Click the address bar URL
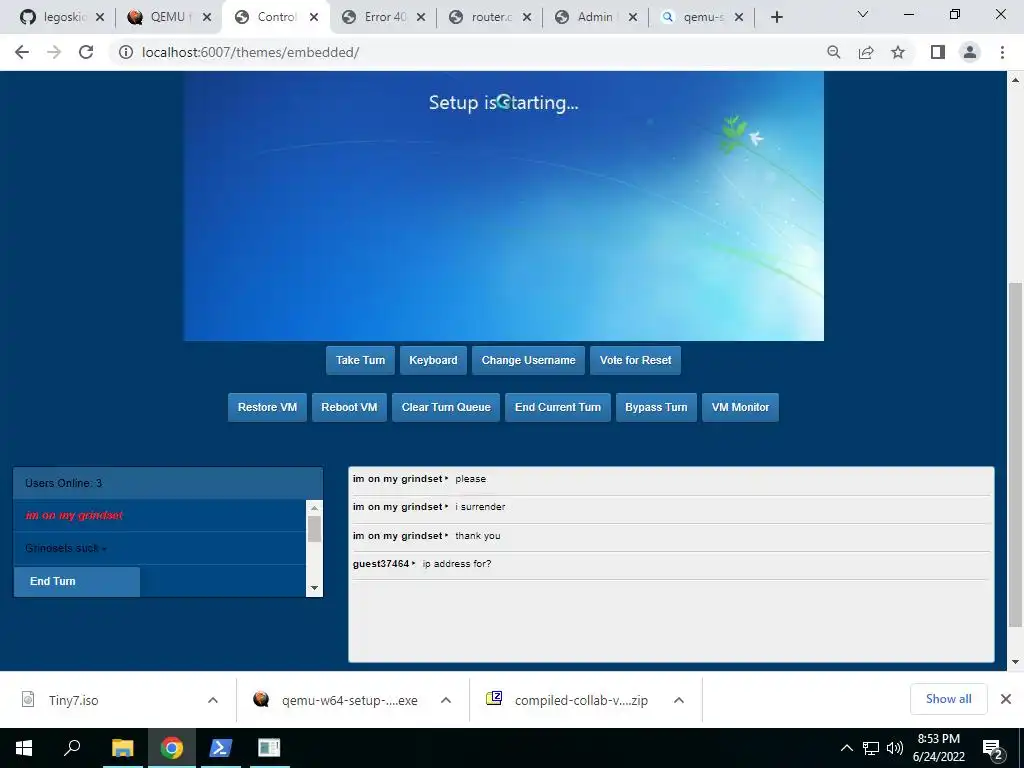Viewport: 1024px width, 768px height. click(x=251, y=52)
